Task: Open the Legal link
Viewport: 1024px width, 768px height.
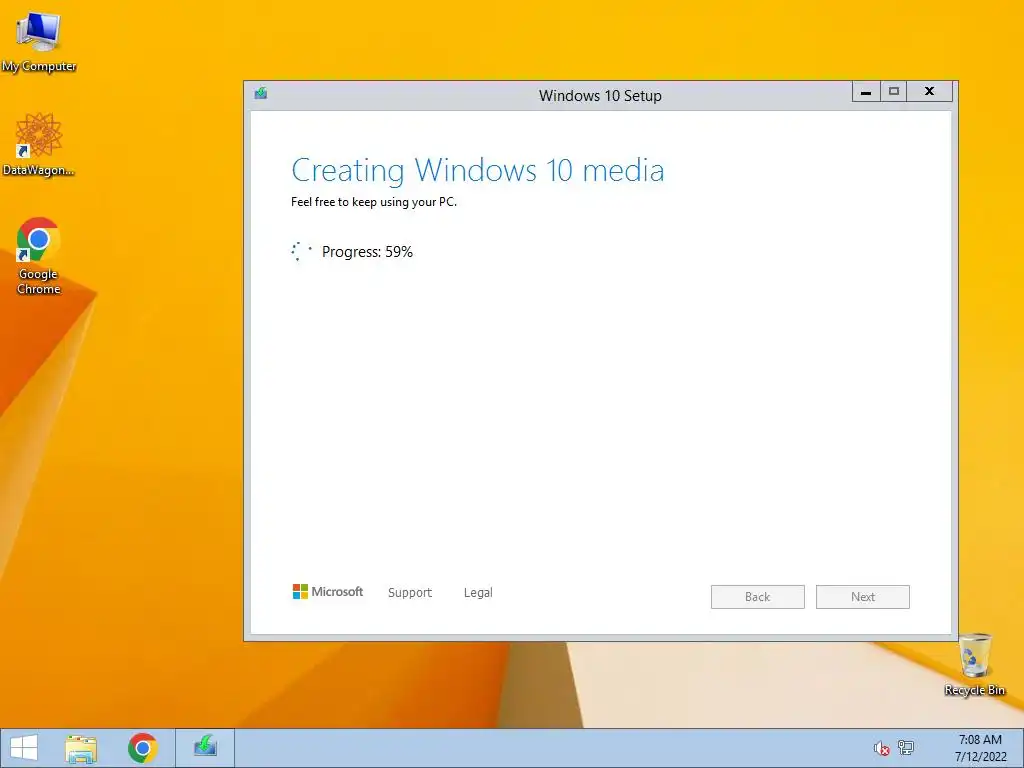Action: click(478, 592)
